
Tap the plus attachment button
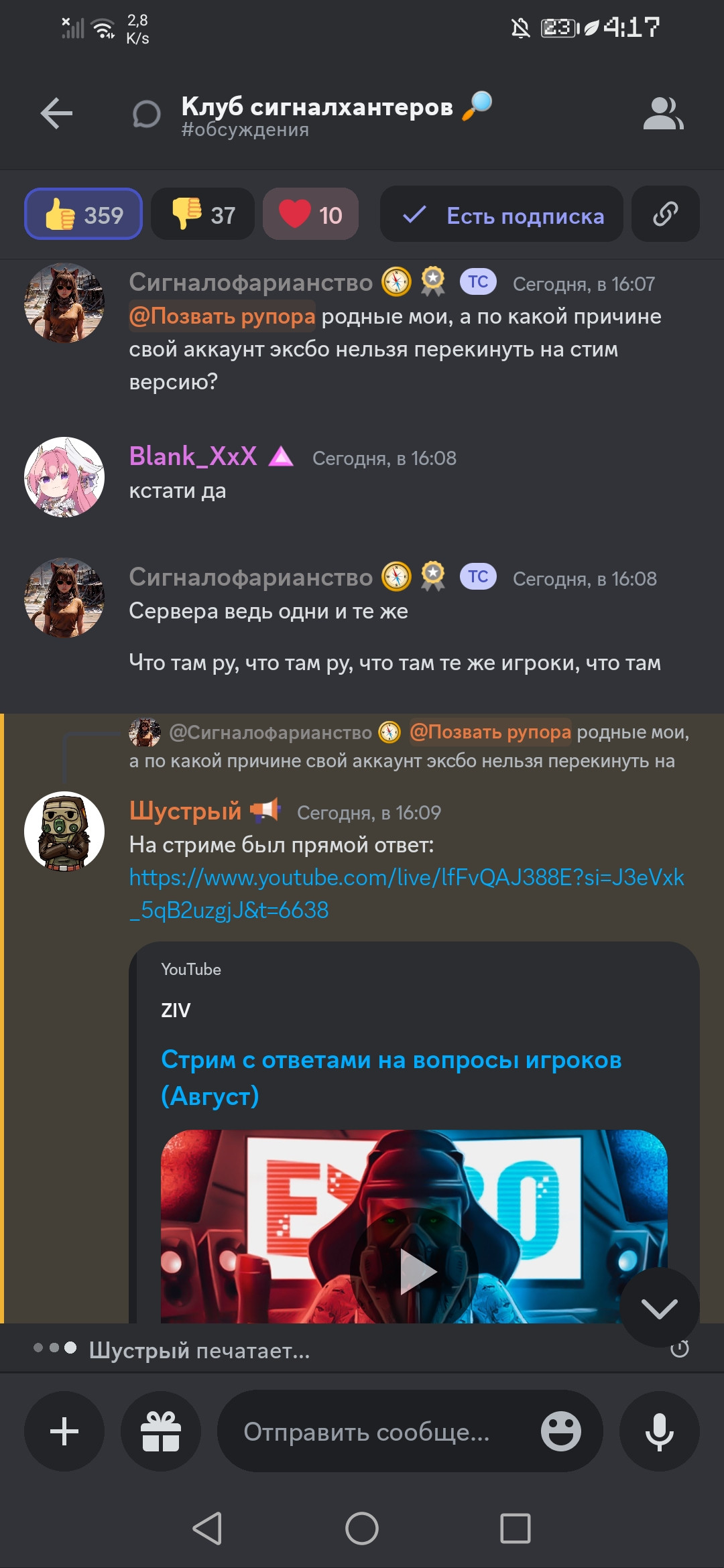point(64,1431)
